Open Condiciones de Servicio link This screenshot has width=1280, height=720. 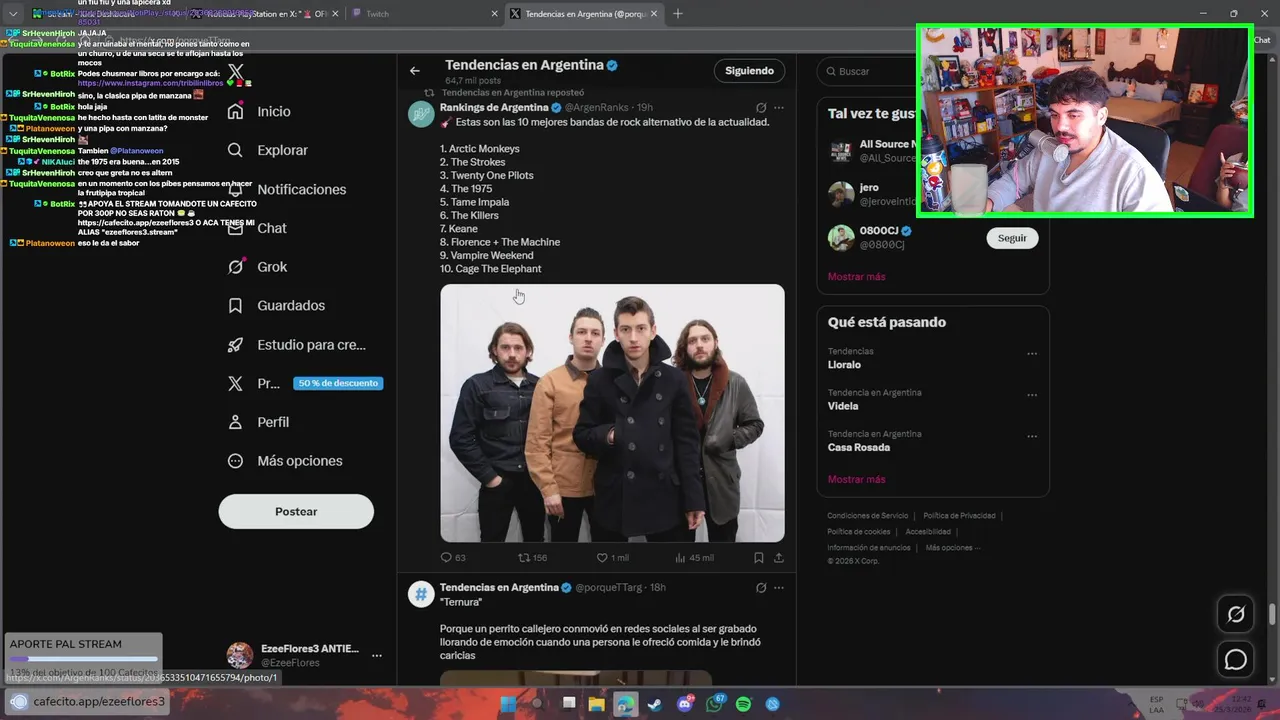click(x=867, y=516)
